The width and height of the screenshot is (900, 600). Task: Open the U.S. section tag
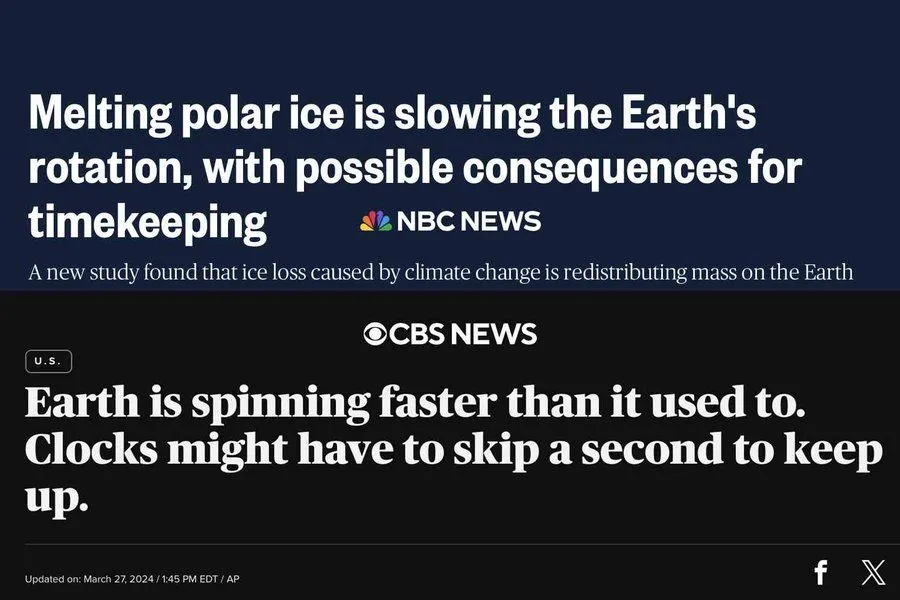tap(48, 362)
